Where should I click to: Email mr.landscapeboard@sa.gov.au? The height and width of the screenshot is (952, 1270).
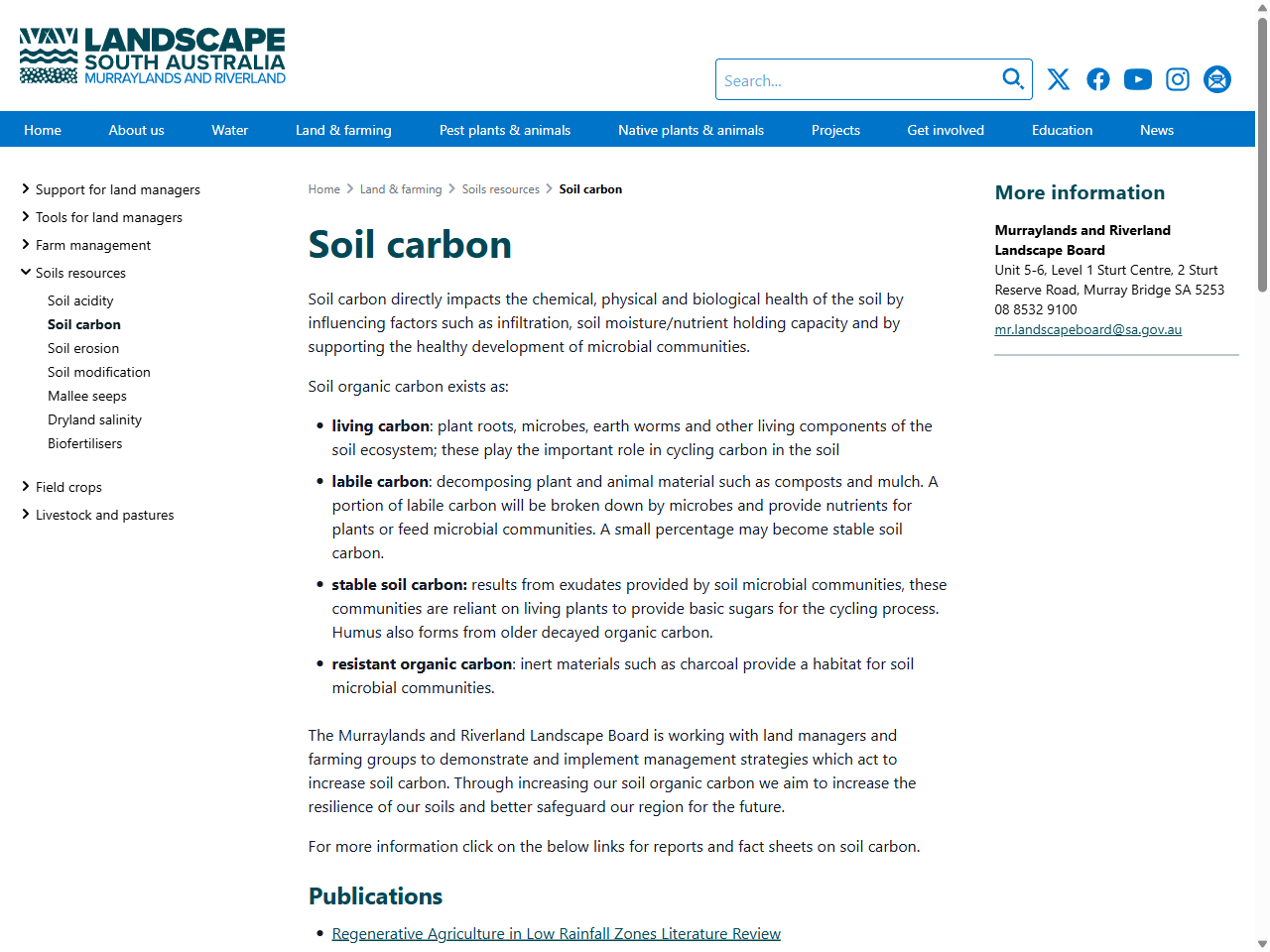click(x=1087, y=329)
